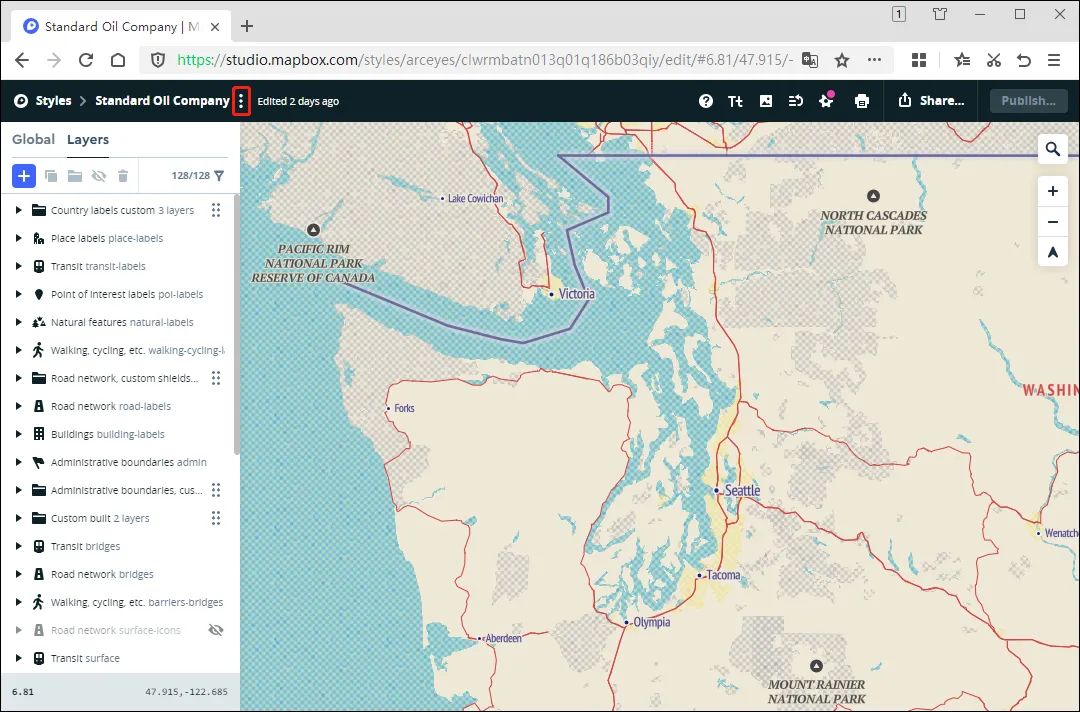Screen dimensions: 1080x712
Task: Expand the Country labels custom group
Action: tap(17, 210)
